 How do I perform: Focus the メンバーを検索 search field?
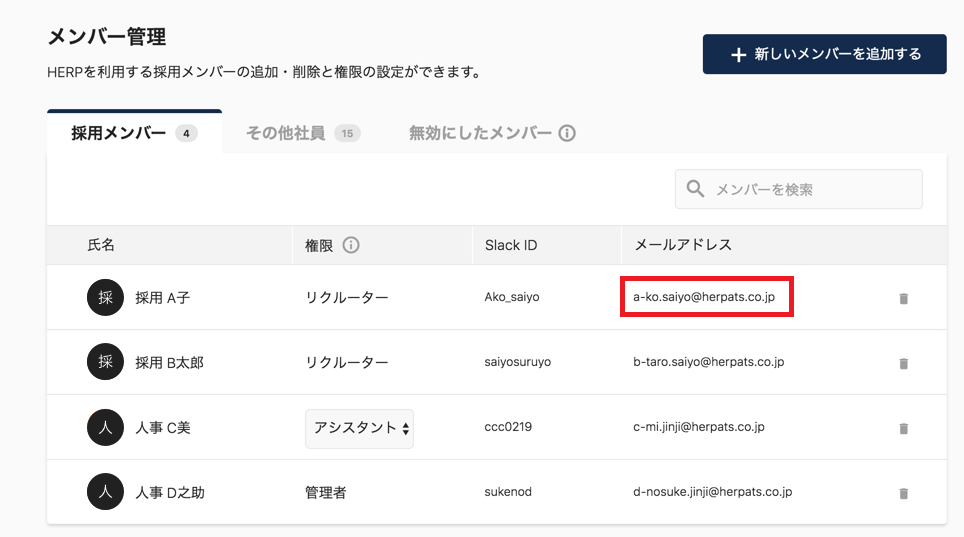[x=810, y=189]
